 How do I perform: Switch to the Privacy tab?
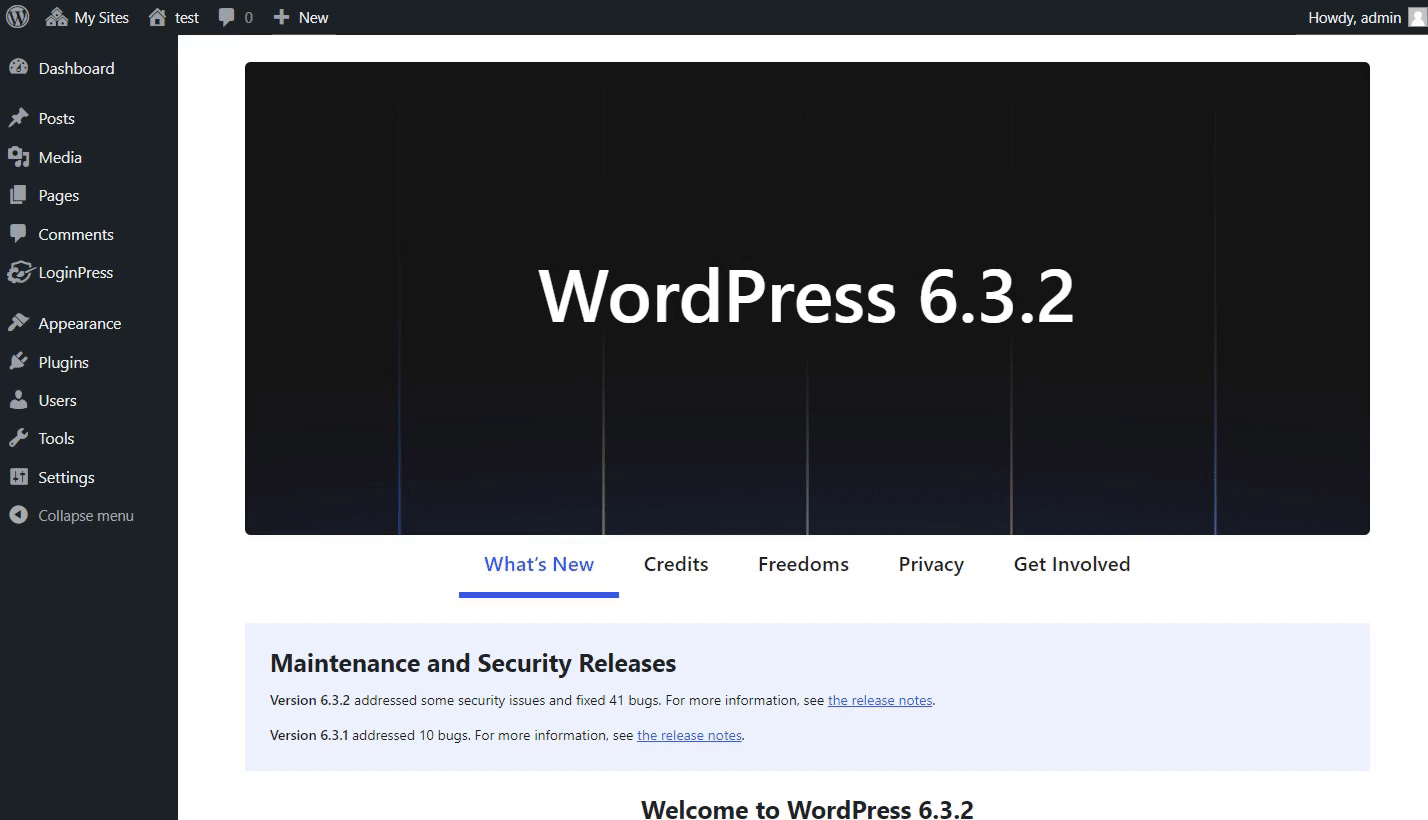point(931,564)
